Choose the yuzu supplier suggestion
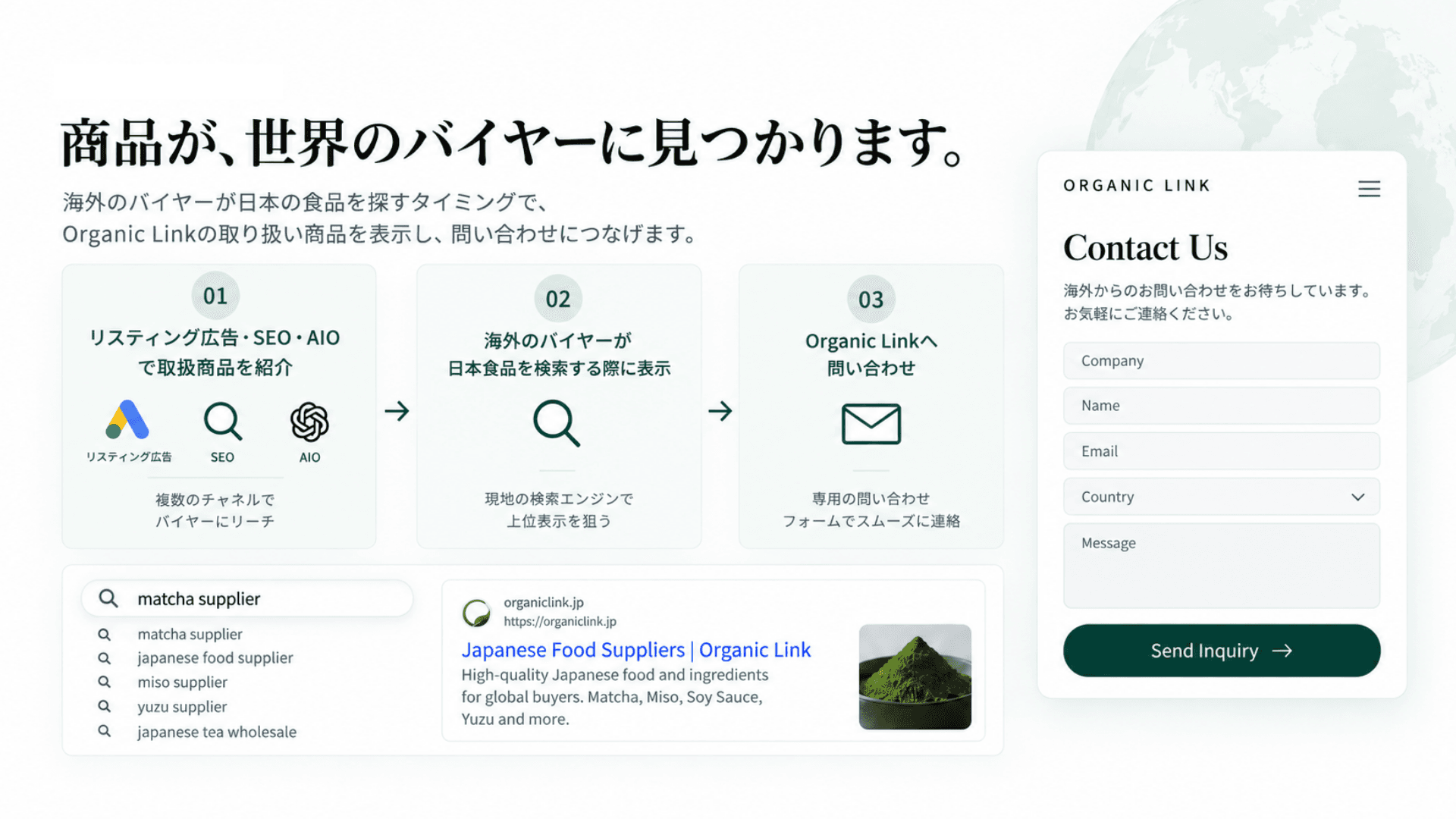This screenshot has width=1456, height=819. pos(182,707)
